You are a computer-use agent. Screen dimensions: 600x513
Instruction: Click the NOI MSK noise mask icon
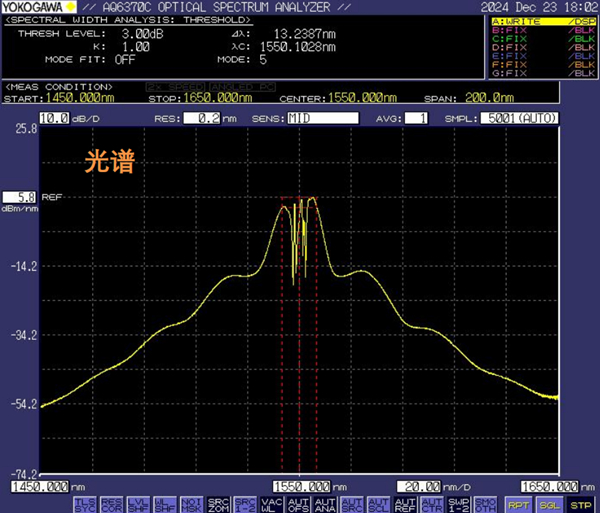pos(191,503)
